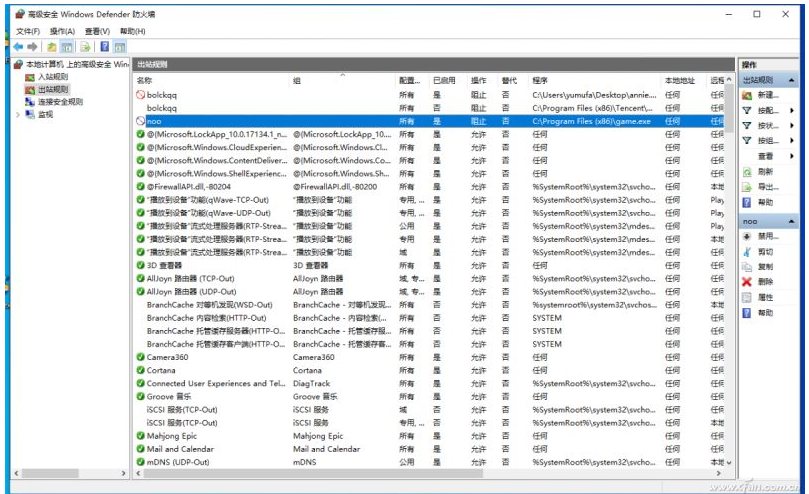
Task: Select 3D 查看器 rule row
Action: pos(429,265)
